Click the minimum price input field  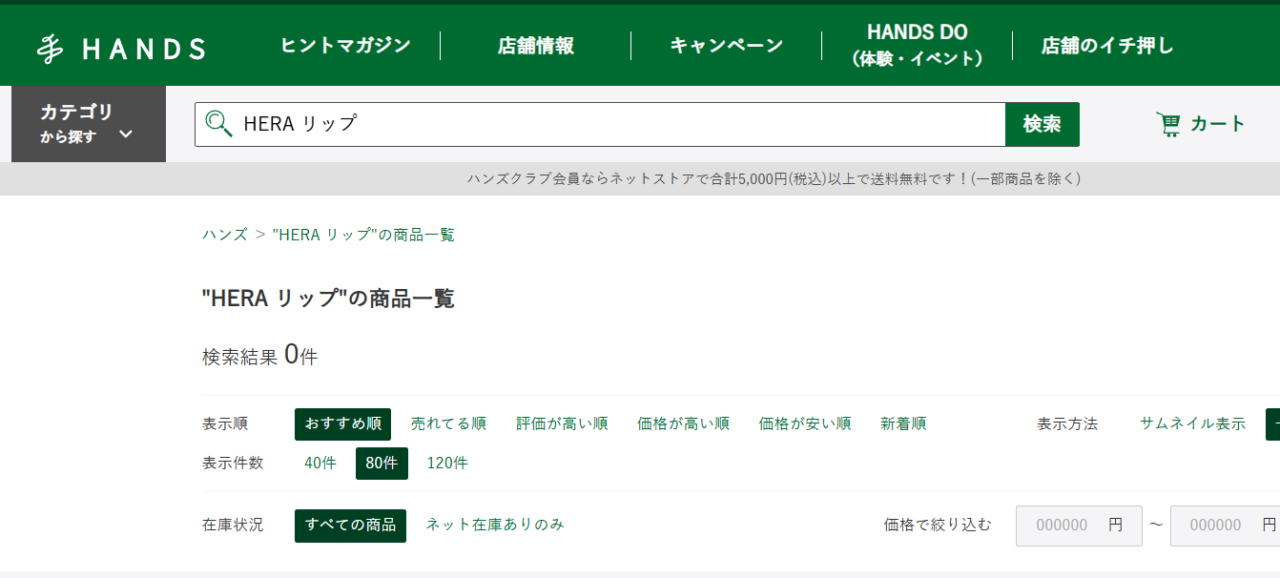click(x=1079, y=525)
